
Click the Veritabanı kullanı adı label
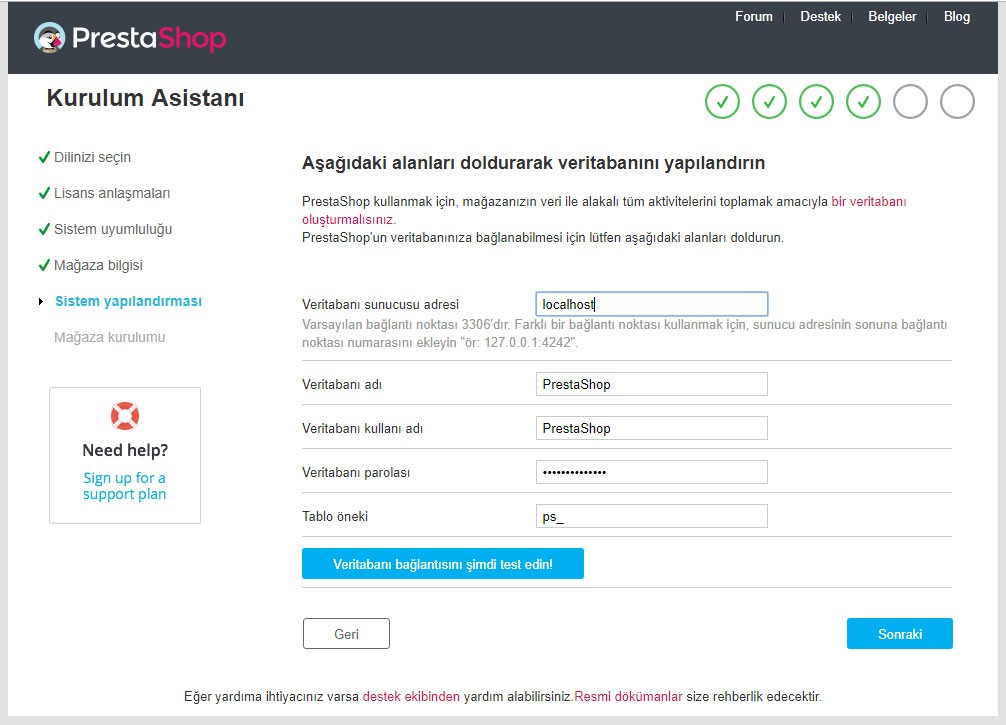click(x=362, y=429)
